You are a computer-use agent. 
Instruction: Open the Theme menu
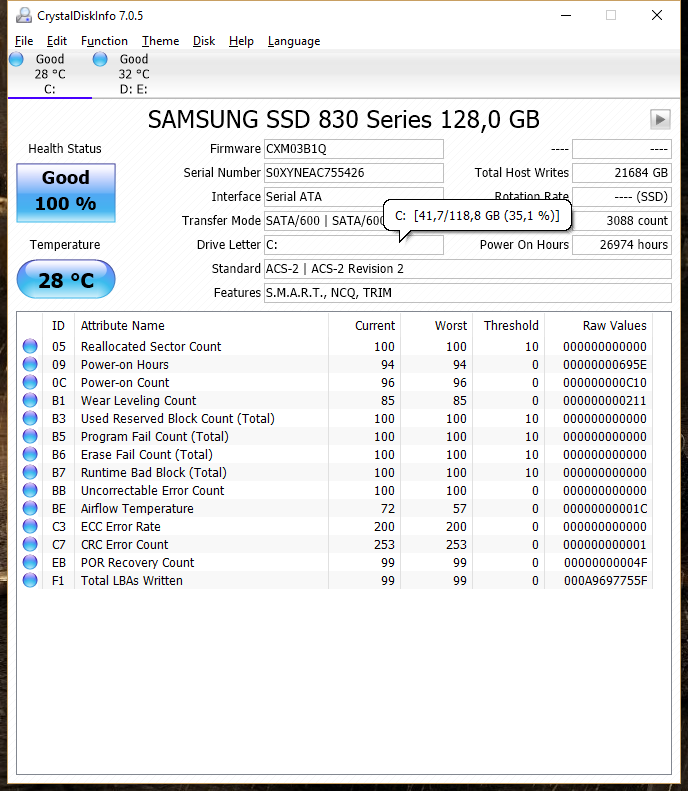click(x=160, y=41)
